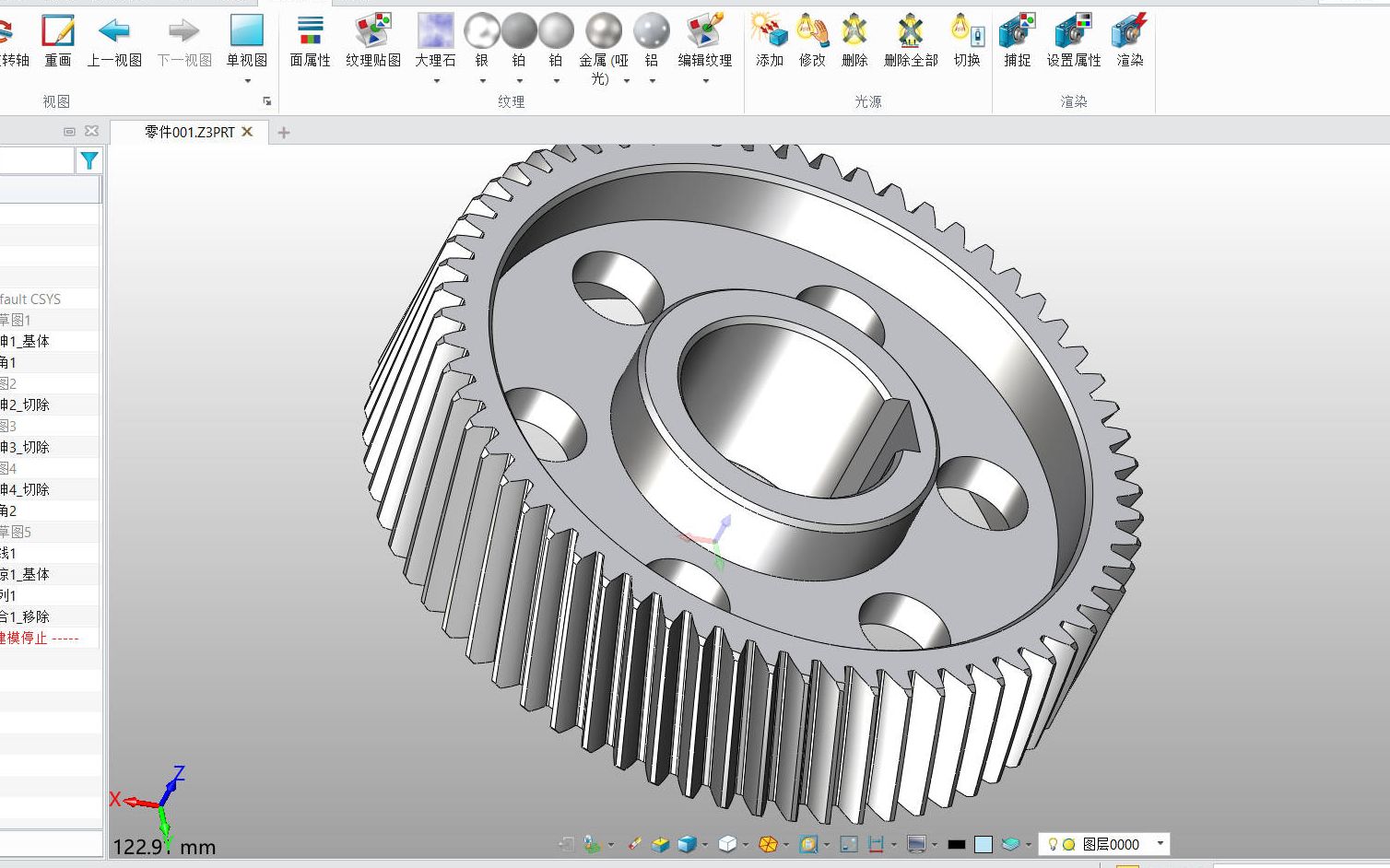
Task: Select the 零件001.Z3PRT tab
Action: click(x=189, y=133)
